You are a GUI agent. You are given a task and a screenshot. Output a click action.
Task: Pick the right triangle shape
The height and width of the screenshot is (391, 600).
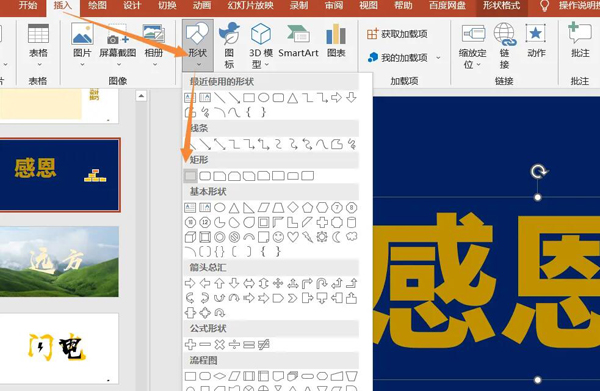(249, 208)
